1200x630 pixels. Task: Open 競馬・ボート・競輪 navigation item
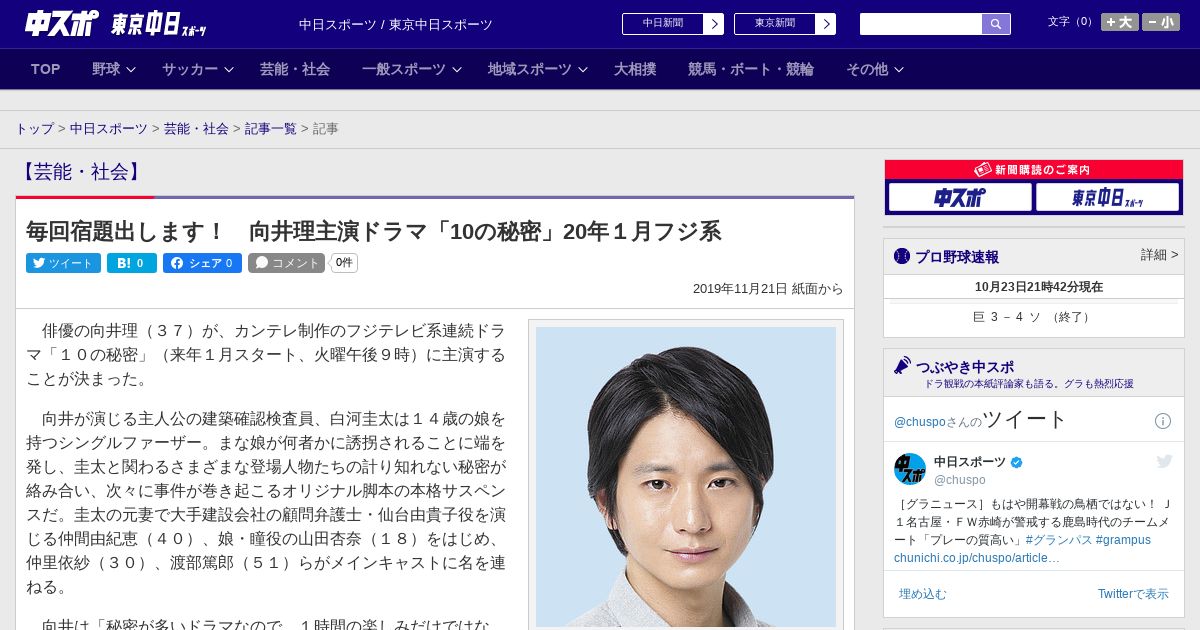(x=751, y=69)
